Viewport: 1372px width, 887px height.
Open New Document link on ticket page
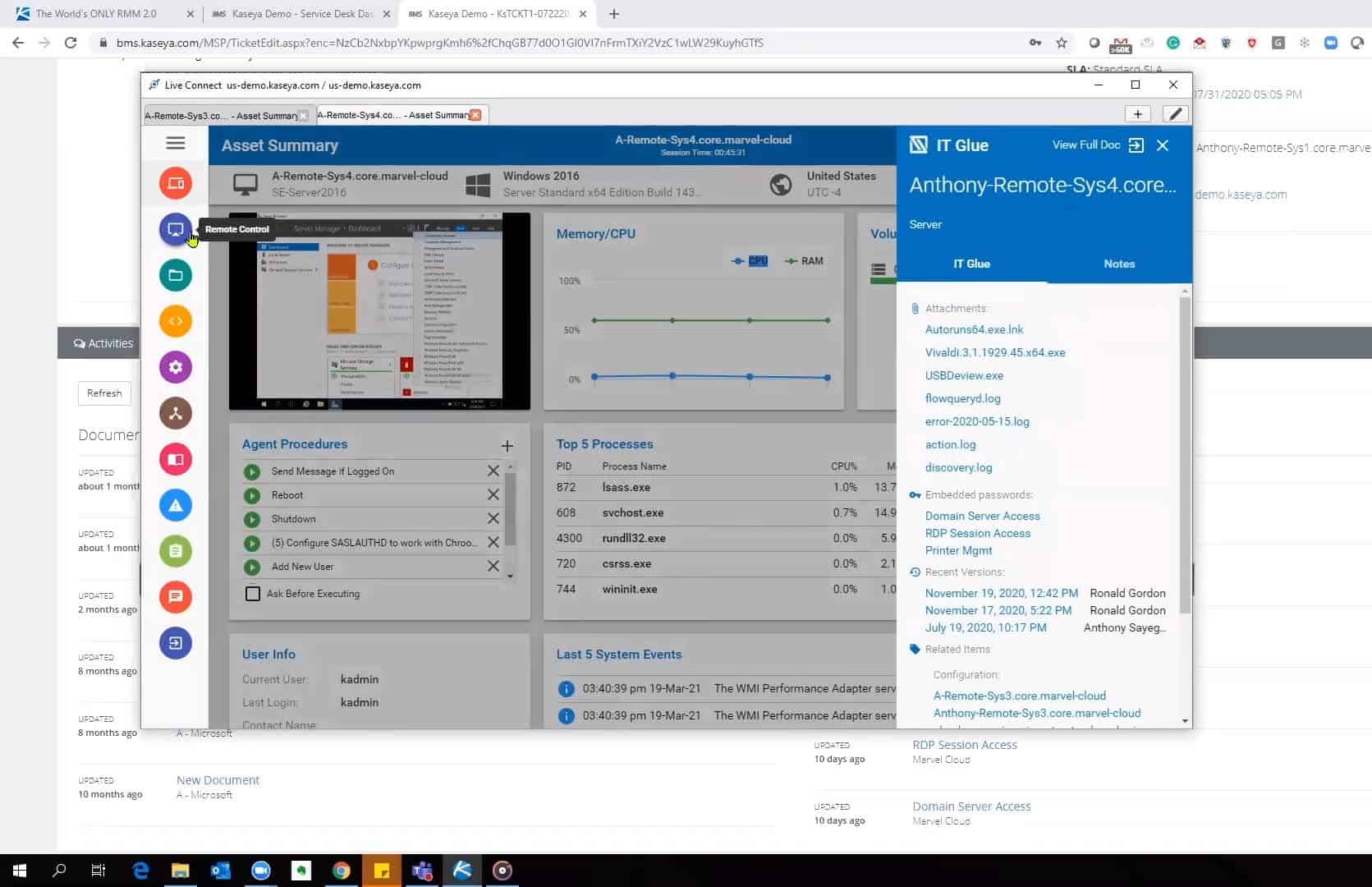218,780
